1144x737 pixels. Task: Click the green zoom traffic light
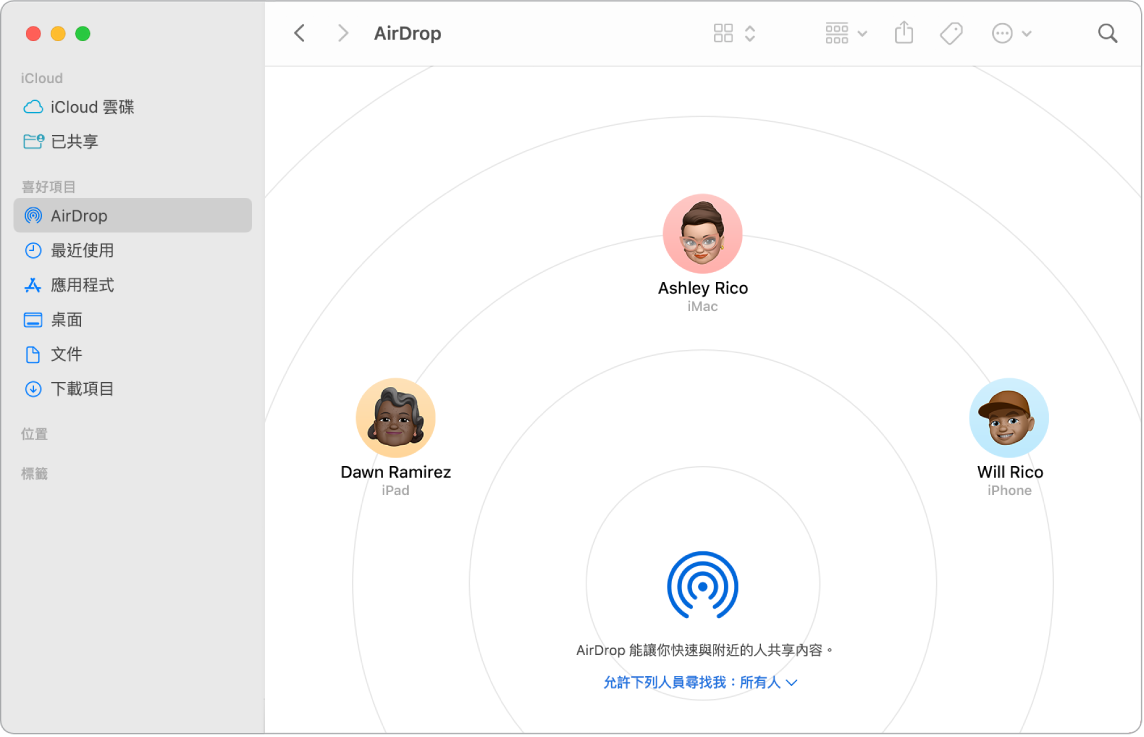pyautogui.click(x=85, y=33)
